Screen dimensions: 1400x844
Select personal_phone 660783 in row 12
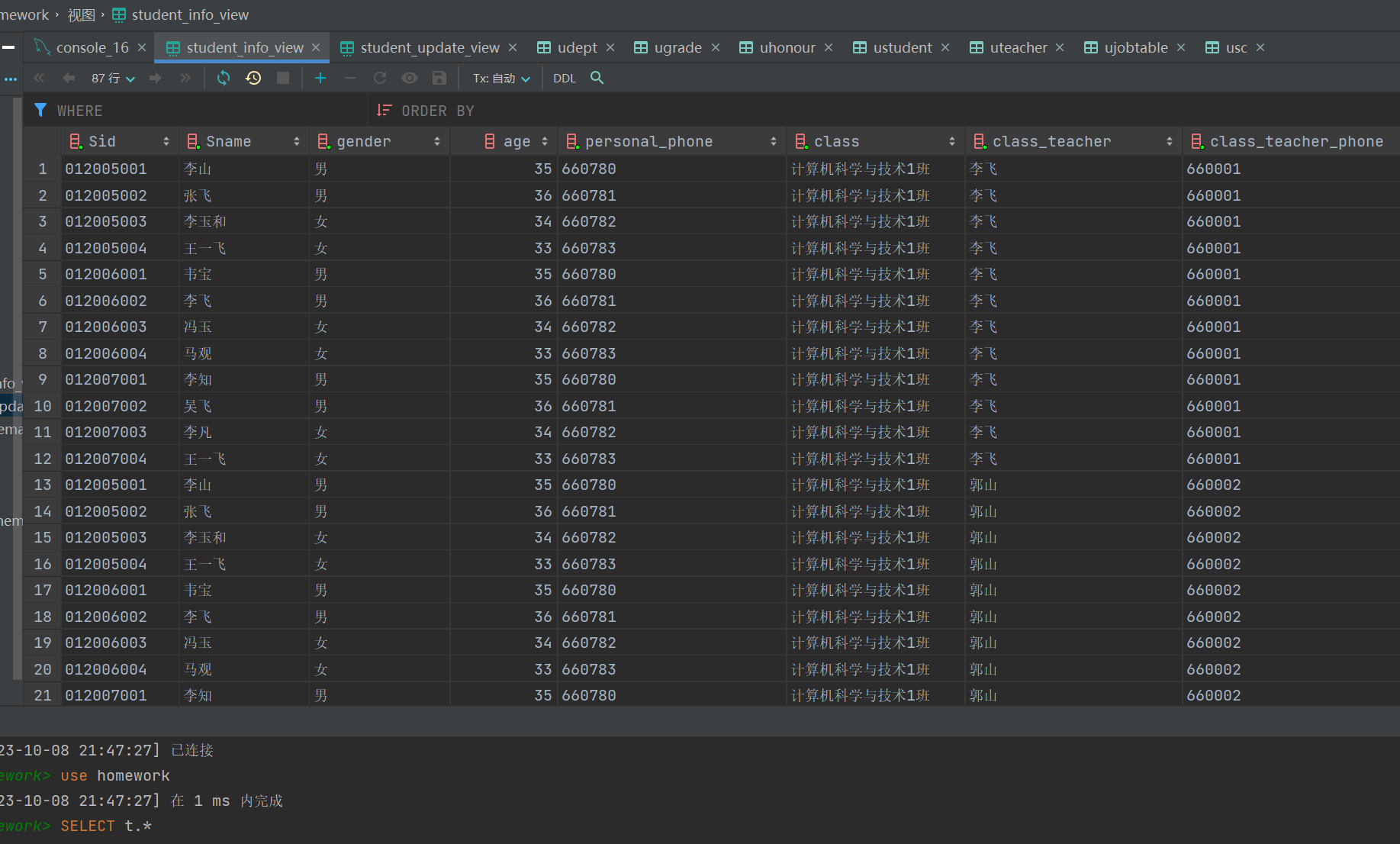click(x=672, y=459)
